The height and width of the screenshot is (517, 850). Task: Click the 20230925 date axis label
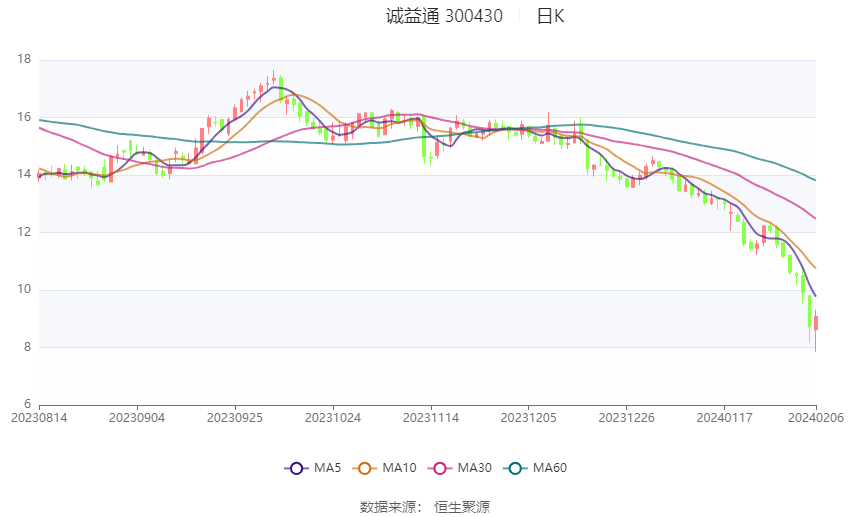[235, 418]
